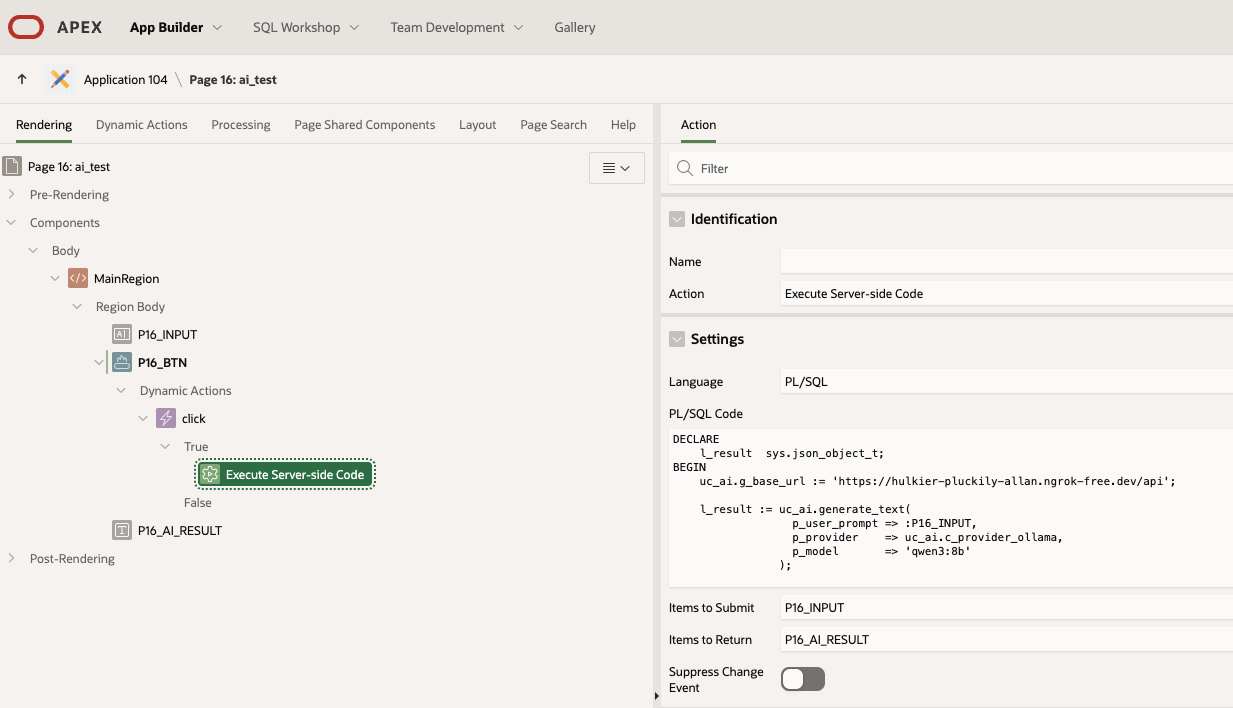The height and width of the screenshot is (708, 1233).
Task: Switch to the Page Shared Components tab
Action: coord(365,125)
